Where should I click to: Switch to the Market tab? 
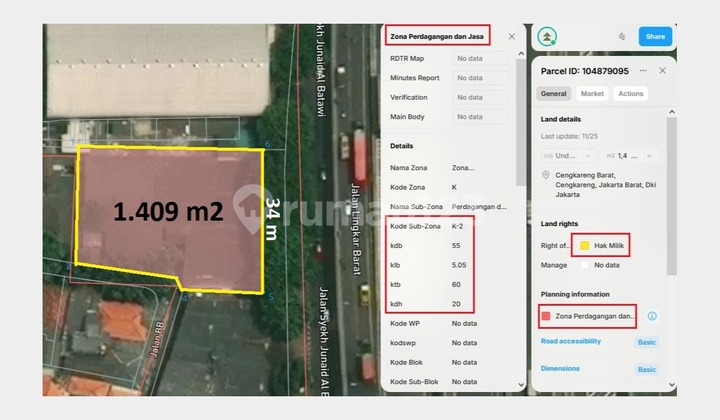(592, 94)
